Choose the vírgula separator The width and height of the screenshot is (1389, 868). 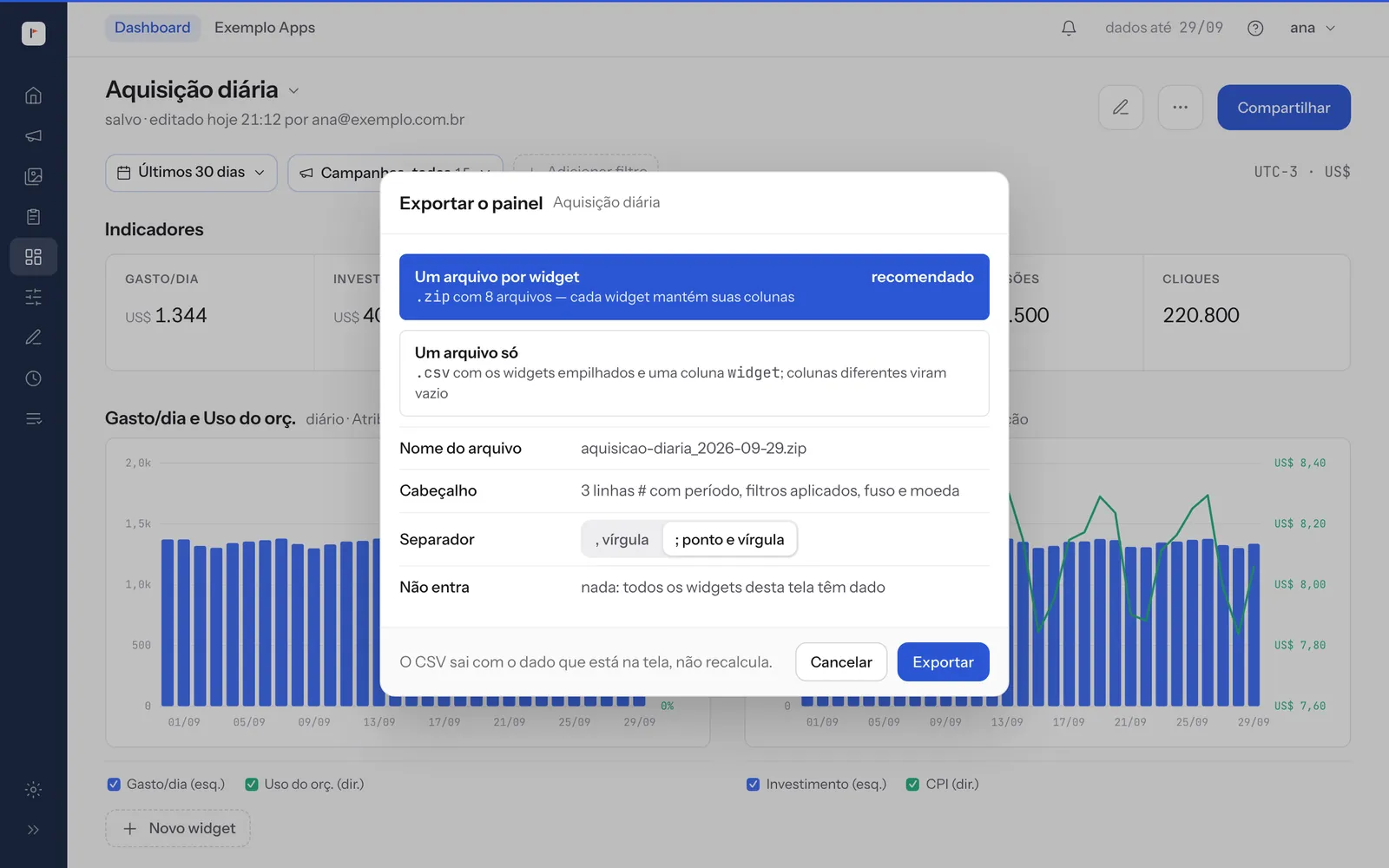(622, 539)
